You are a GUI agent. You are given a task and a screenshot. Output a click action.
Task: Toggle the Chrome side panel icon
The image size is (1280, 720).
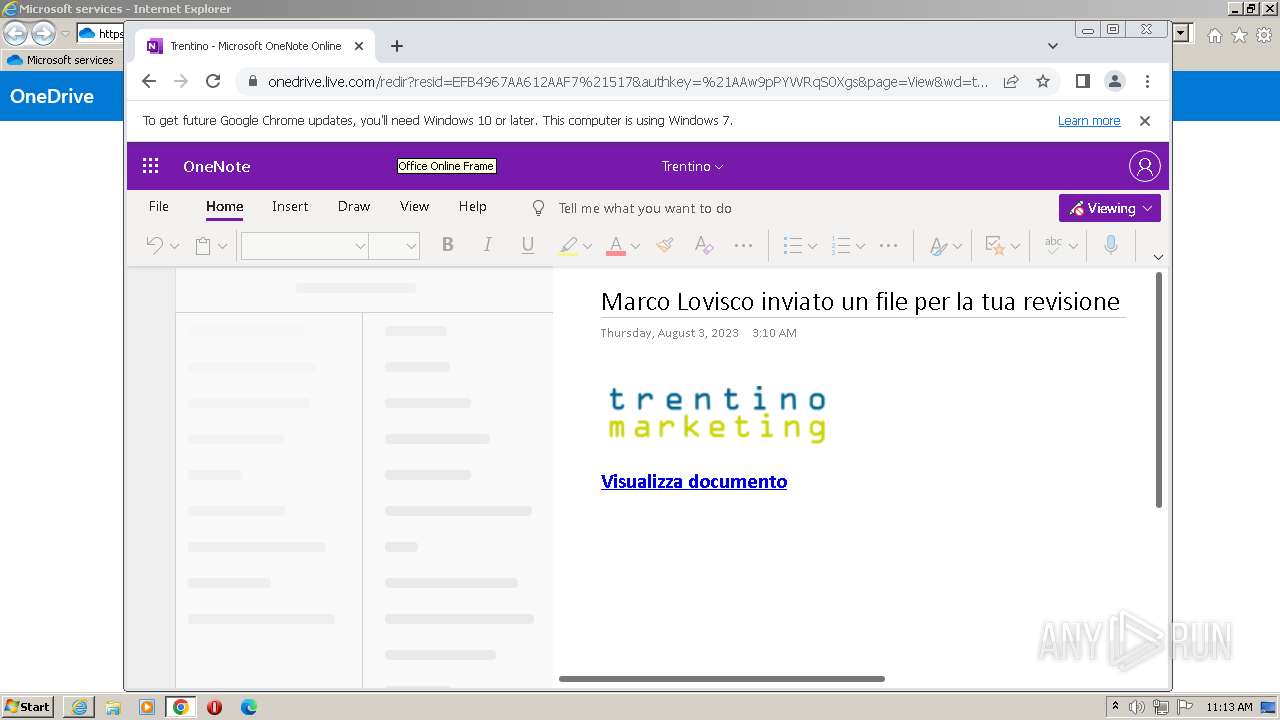1082,81
